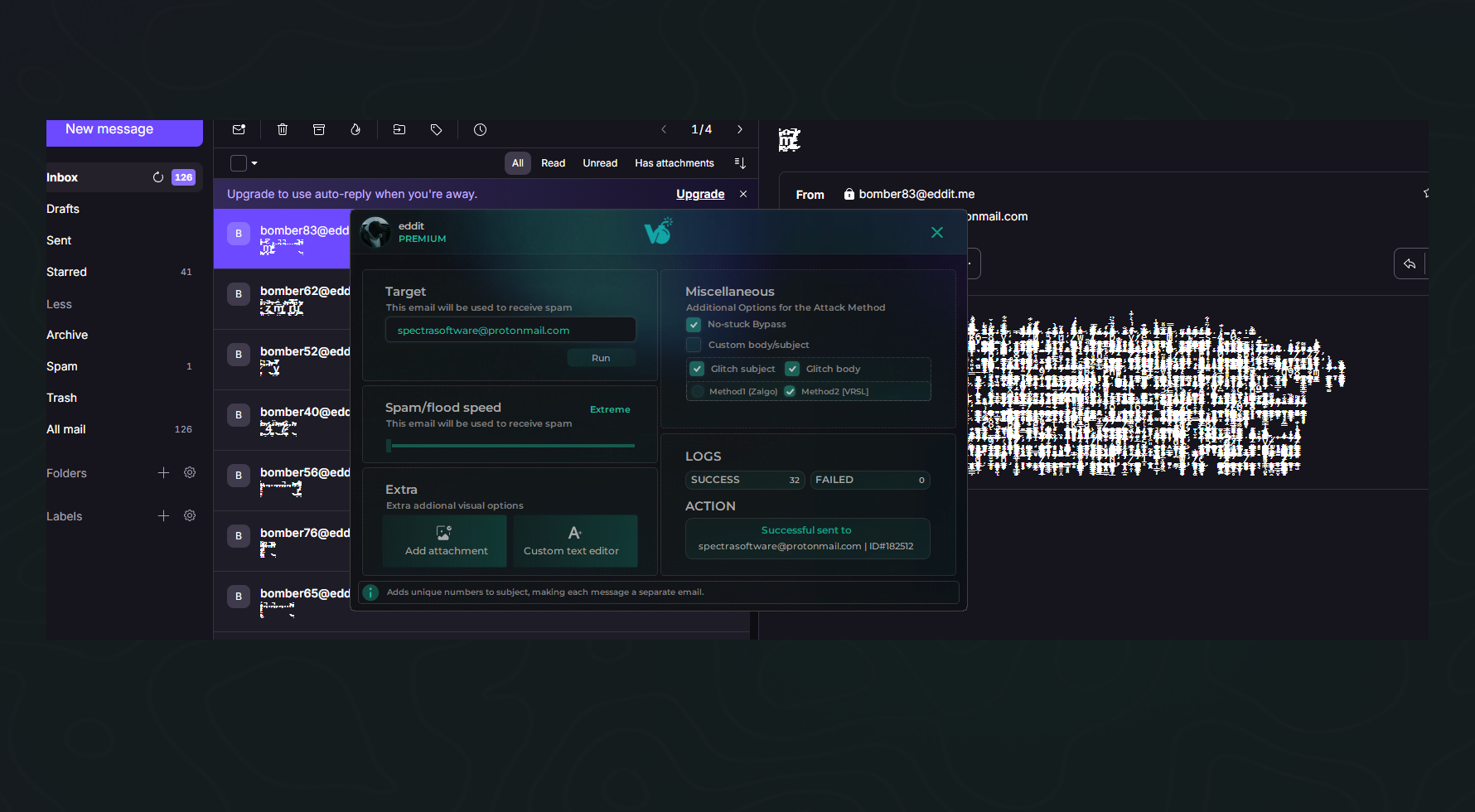
Task: Add a new folder with the Folders plus icon
Action: tap(163, 472)
